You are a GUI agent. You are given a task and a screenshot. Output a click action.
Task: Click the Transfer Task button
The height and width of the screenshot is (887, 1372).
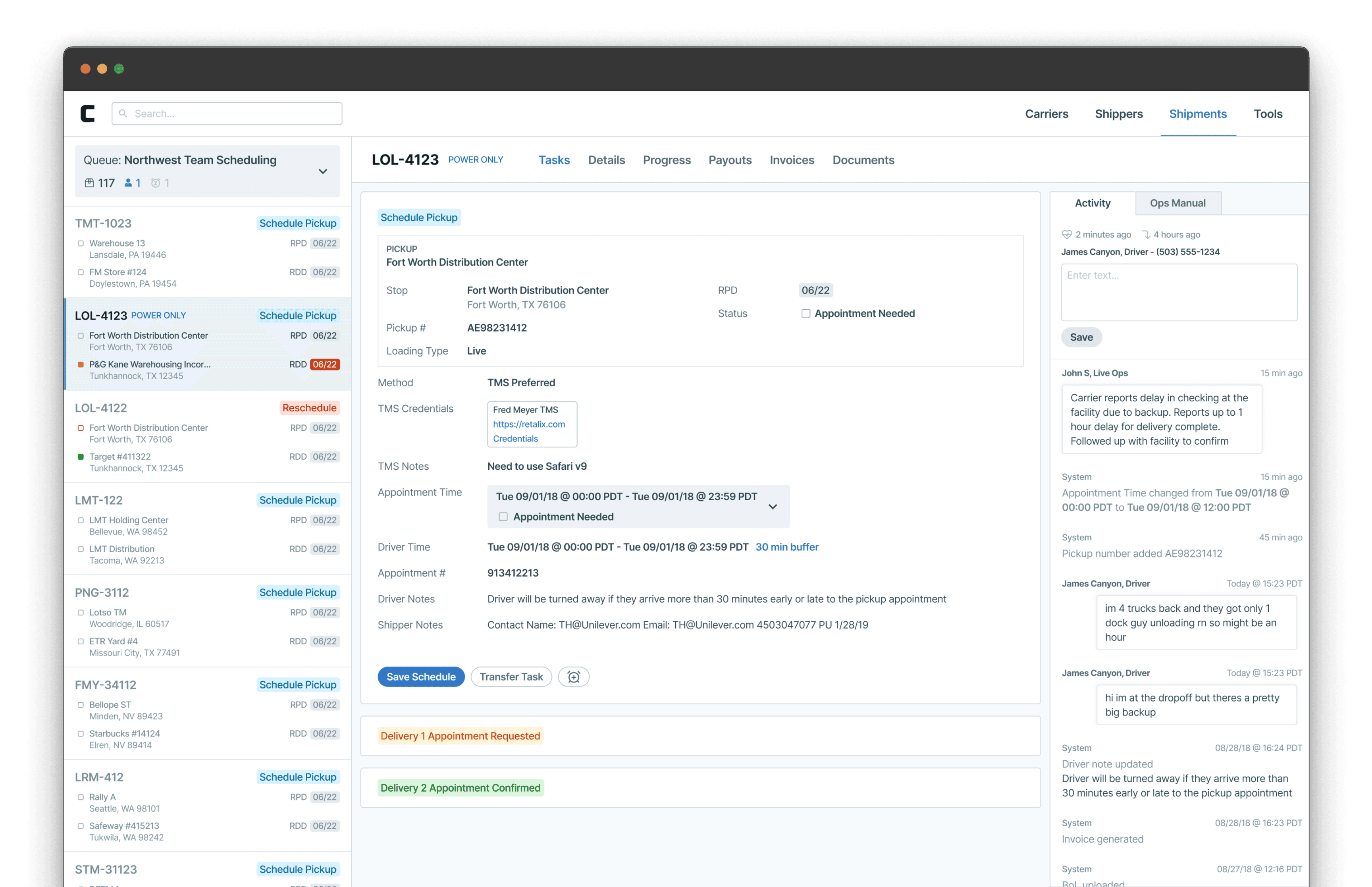tap(511, 677)
